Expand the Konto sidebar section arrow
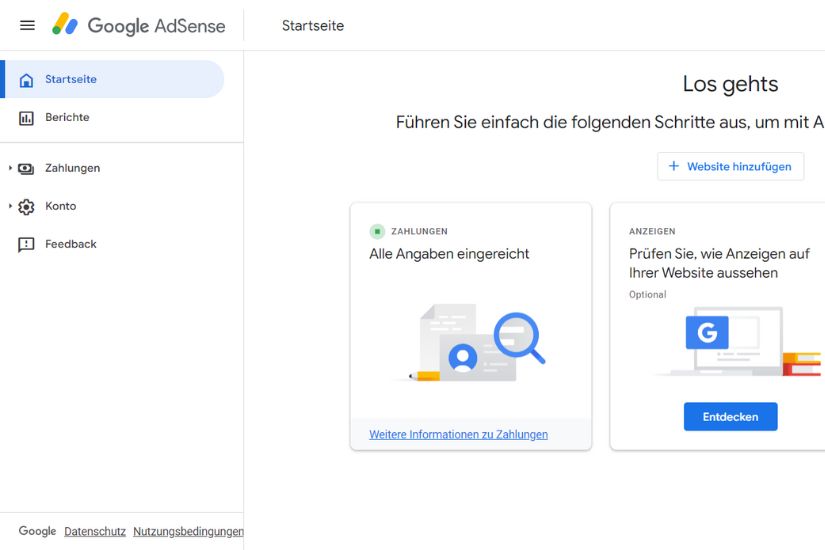This screenshot has width=825, height=550. pos(10,206)
